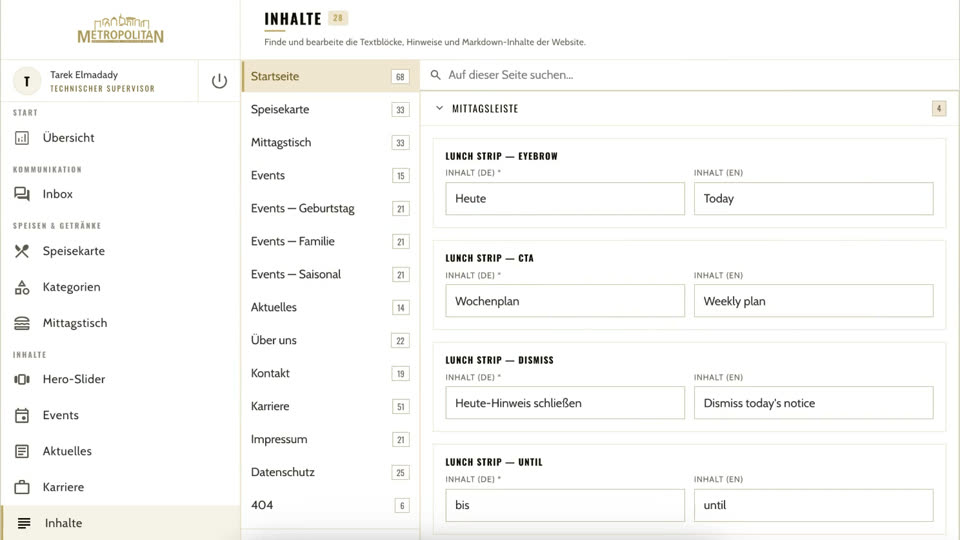Click the Metropolitan logo
960x540 pixels.
pyautogui.click(x=121, y=29)
